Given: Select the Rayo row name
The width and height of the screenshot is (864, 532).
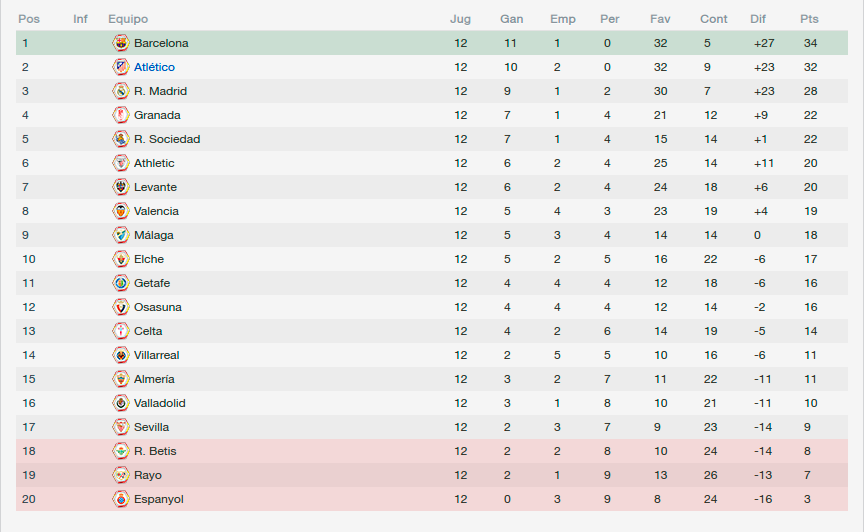Looking at the screenshot, I should pos(148,475).
